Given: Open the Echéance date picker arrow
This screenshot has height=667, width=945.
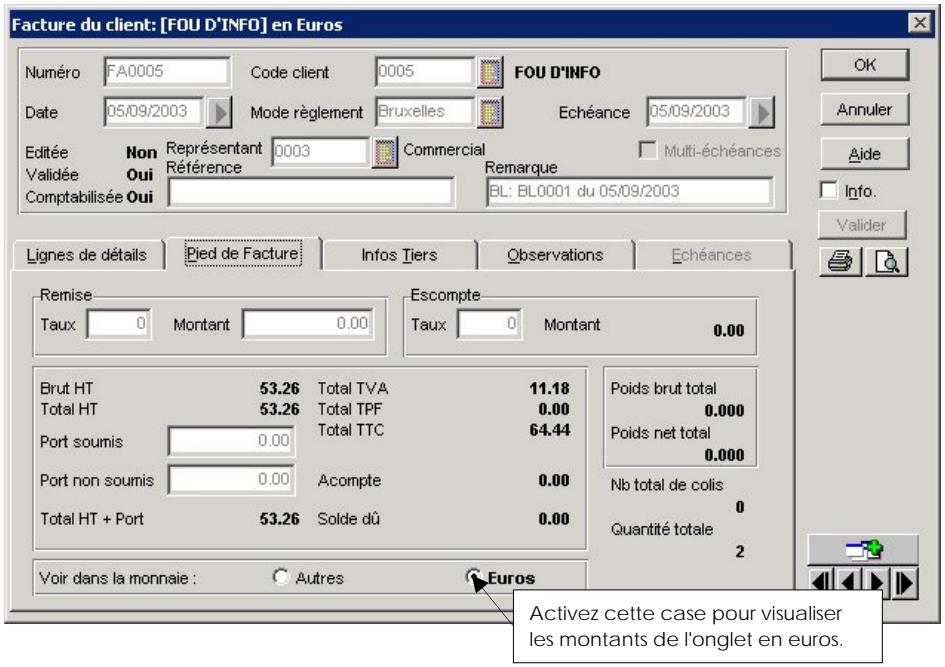Looking at the screenshot, I should point(761,113).
